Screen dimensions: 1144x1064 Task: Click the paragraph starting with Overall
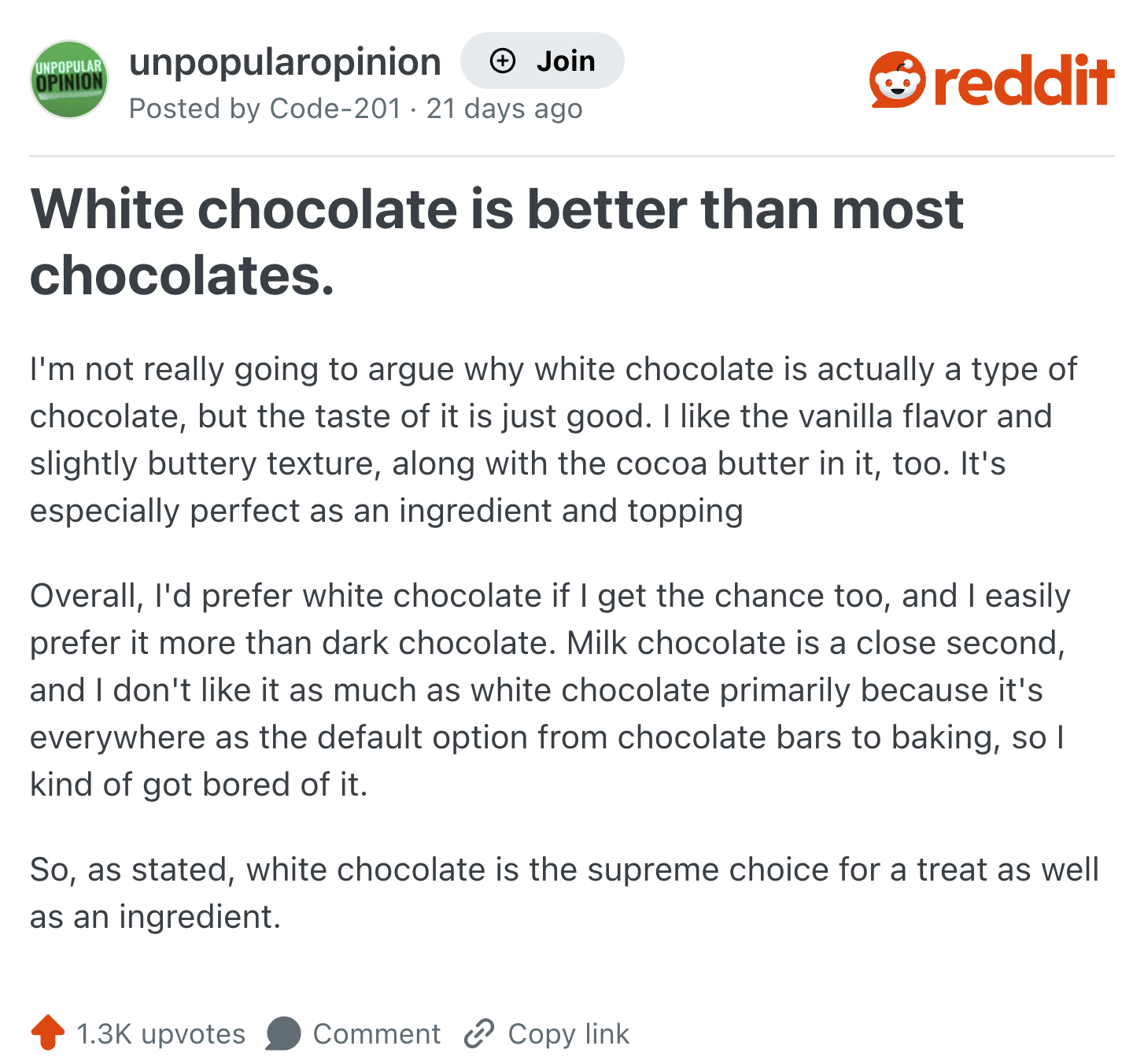coord(551,690)
